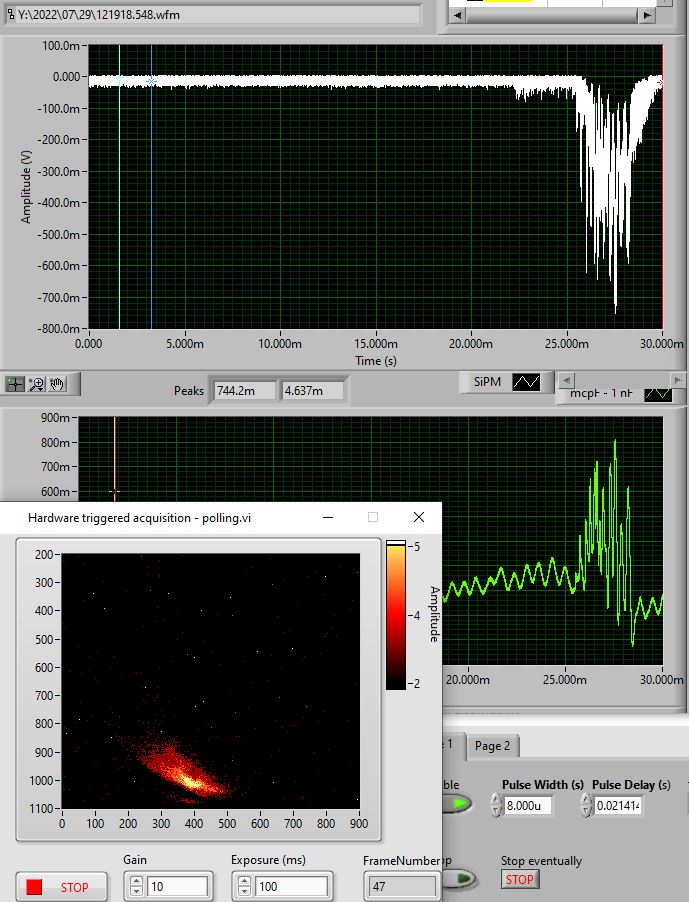Open the SiPM plot legend line icon
The height and width of the screenshot is (902, 689).
pos(526,382)
